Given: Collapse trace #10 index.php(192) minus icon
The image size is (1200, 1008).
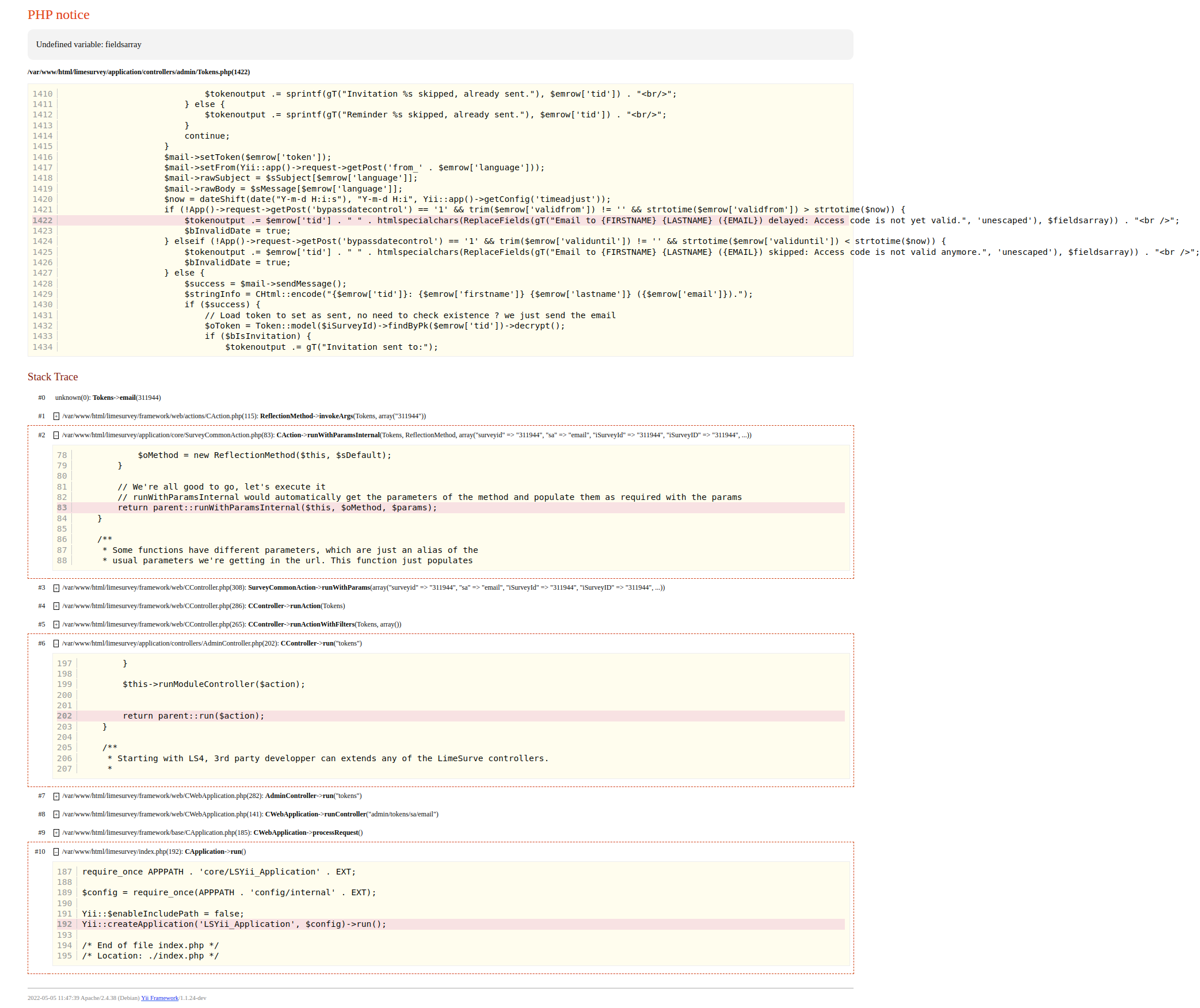Looking at the screenshot, I should pos(56,852).
